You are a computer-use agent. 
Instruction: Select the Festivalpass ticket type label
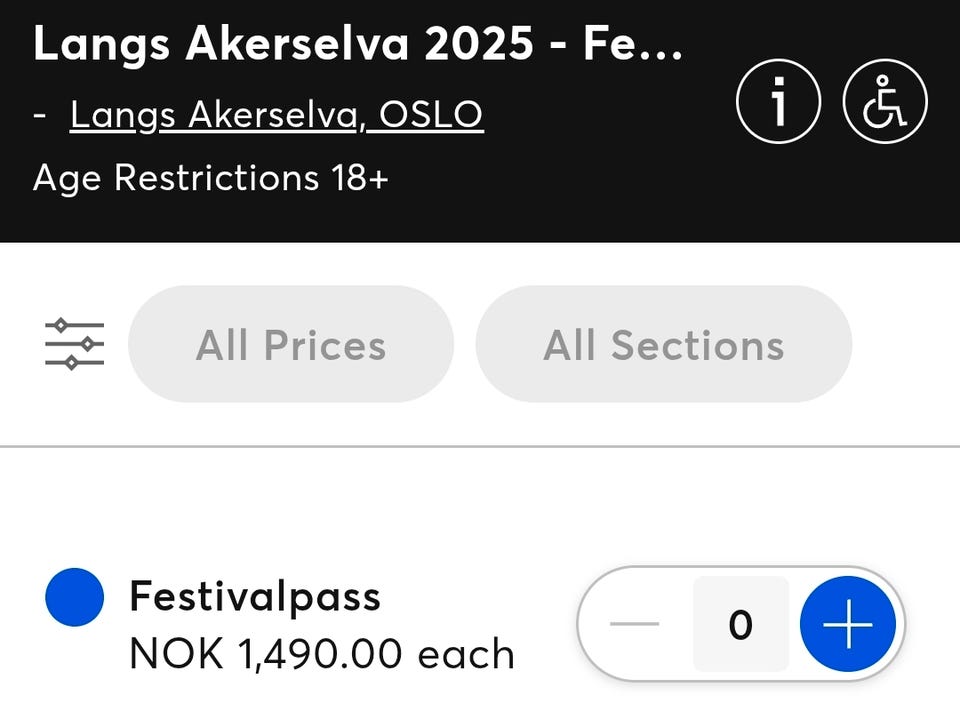click(255, 597)
